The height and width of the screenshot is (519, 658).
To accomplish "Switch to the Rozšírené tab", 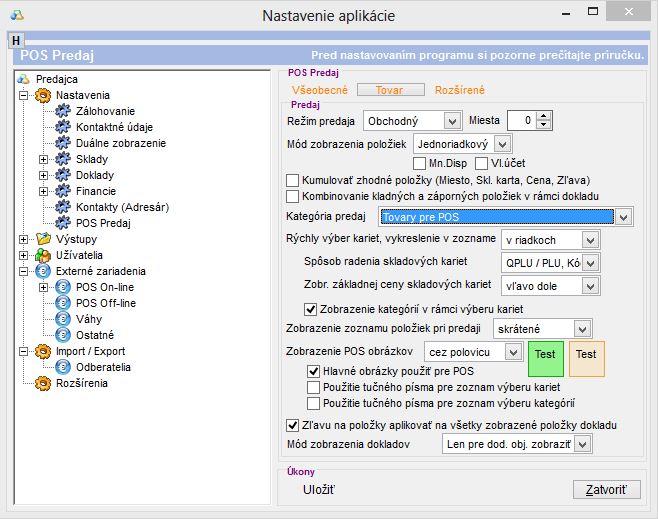I will [461, 90].
